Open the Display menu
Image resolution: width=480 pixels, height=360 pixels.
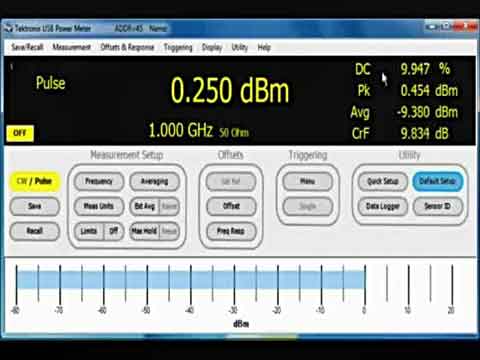pos(212,48)
